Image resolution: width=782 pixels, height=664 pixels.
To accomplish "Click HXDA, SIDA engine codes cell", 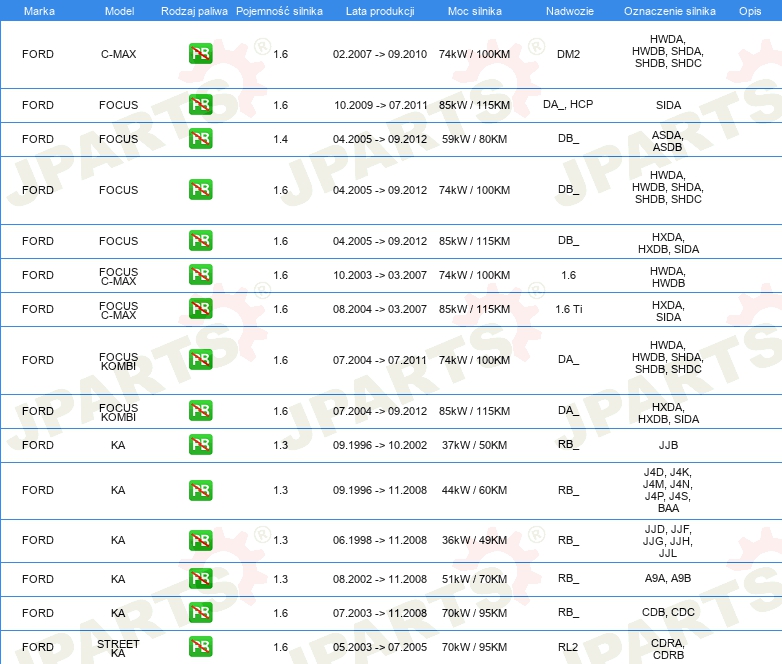I will coord(668,311).
